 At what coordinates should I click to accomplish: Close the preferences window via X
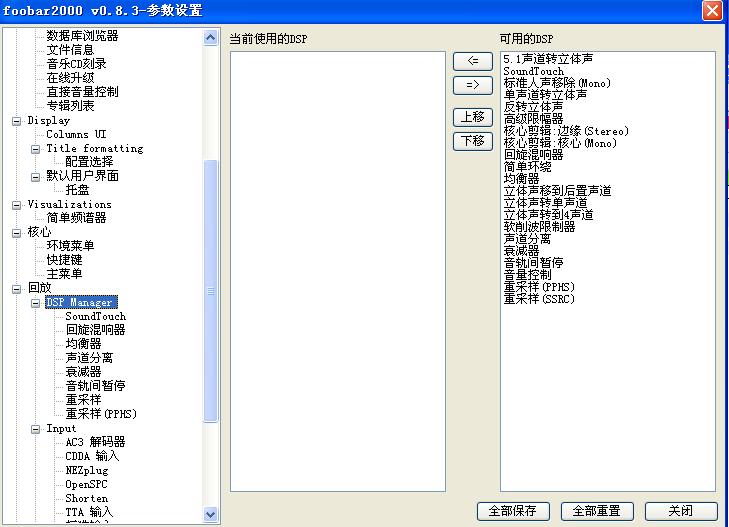click(712, 10)
